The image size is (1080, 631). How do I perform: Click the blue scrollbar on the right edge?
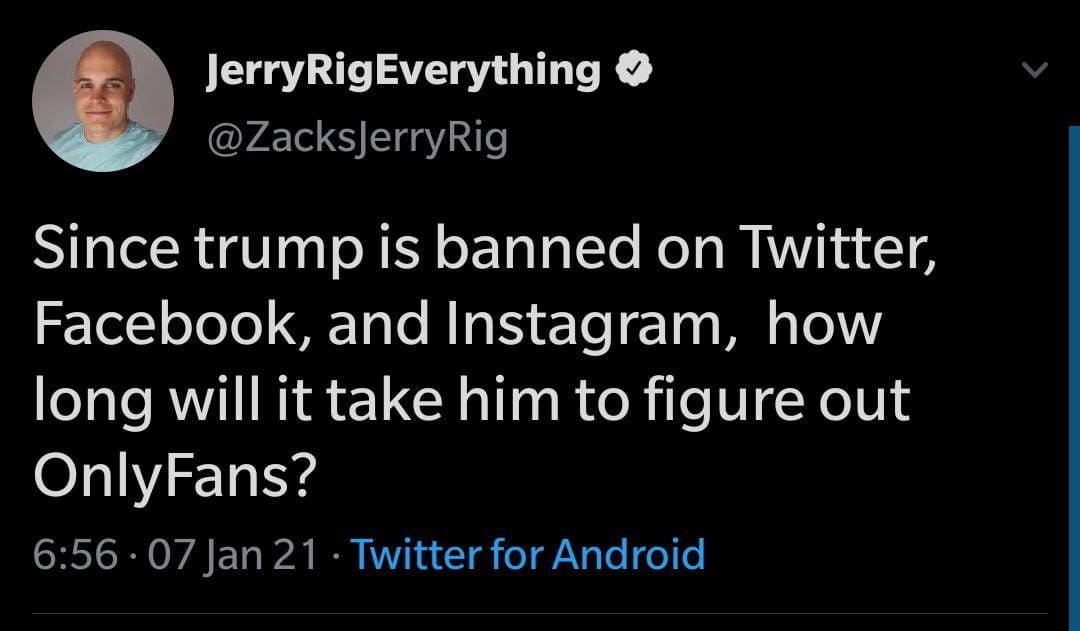pyautogui.click(x=1074, y=350)
